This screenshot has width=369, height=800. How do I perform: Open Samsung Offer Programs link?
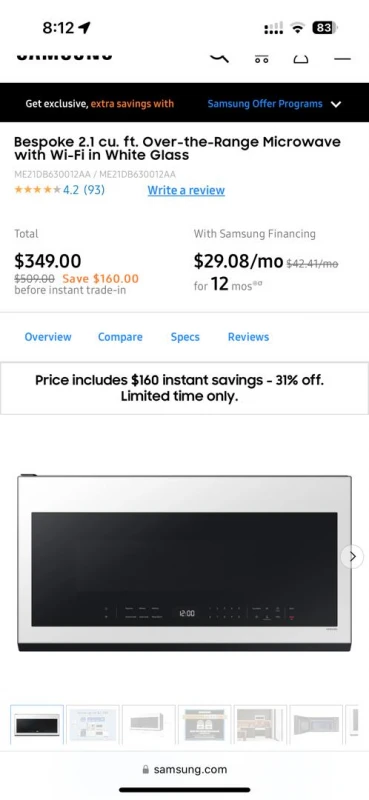[265, 104]
